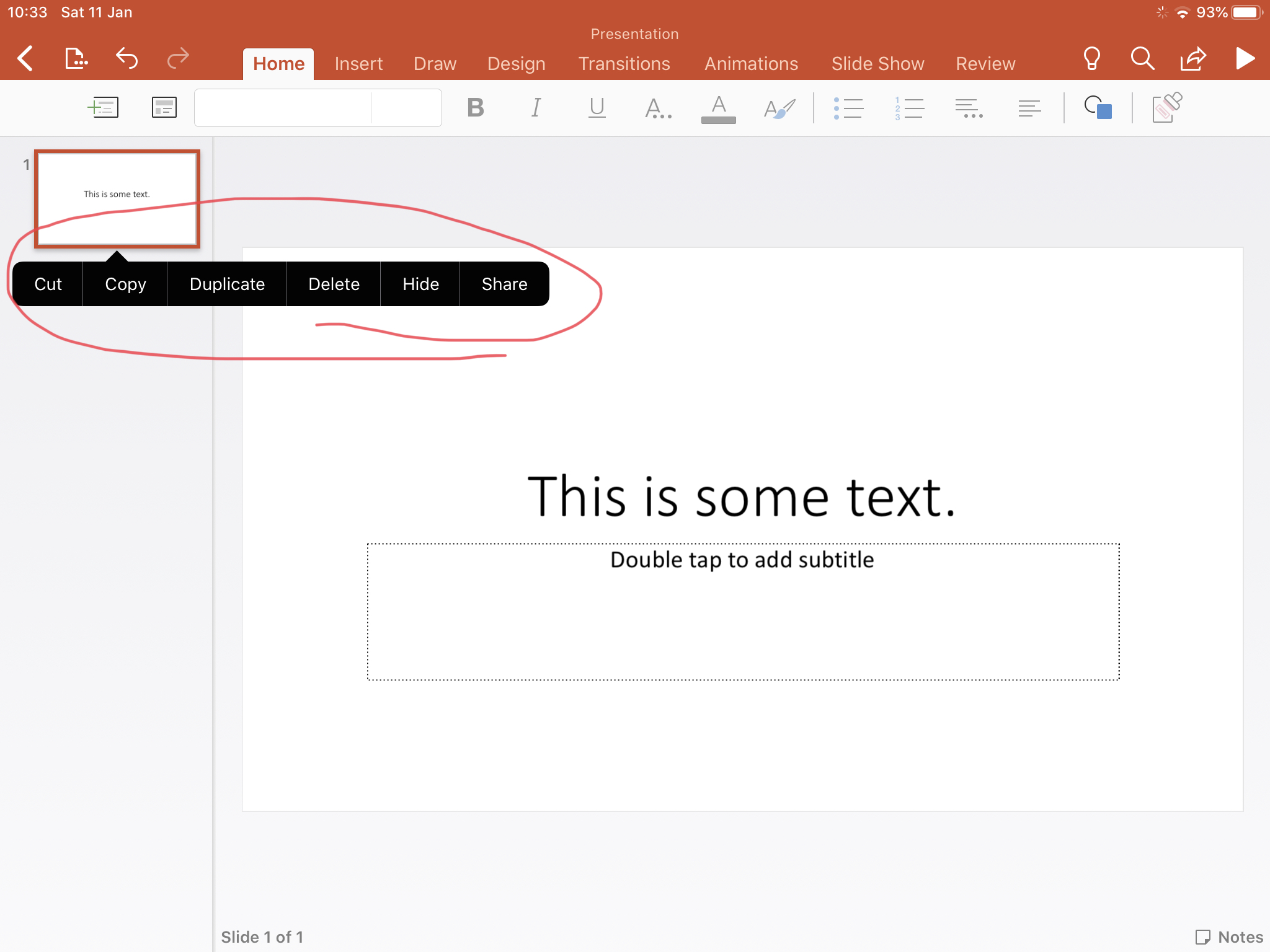1270x952 pixels.
Task: Switch to the Draw tab
Action: click(x=435, y=64)
